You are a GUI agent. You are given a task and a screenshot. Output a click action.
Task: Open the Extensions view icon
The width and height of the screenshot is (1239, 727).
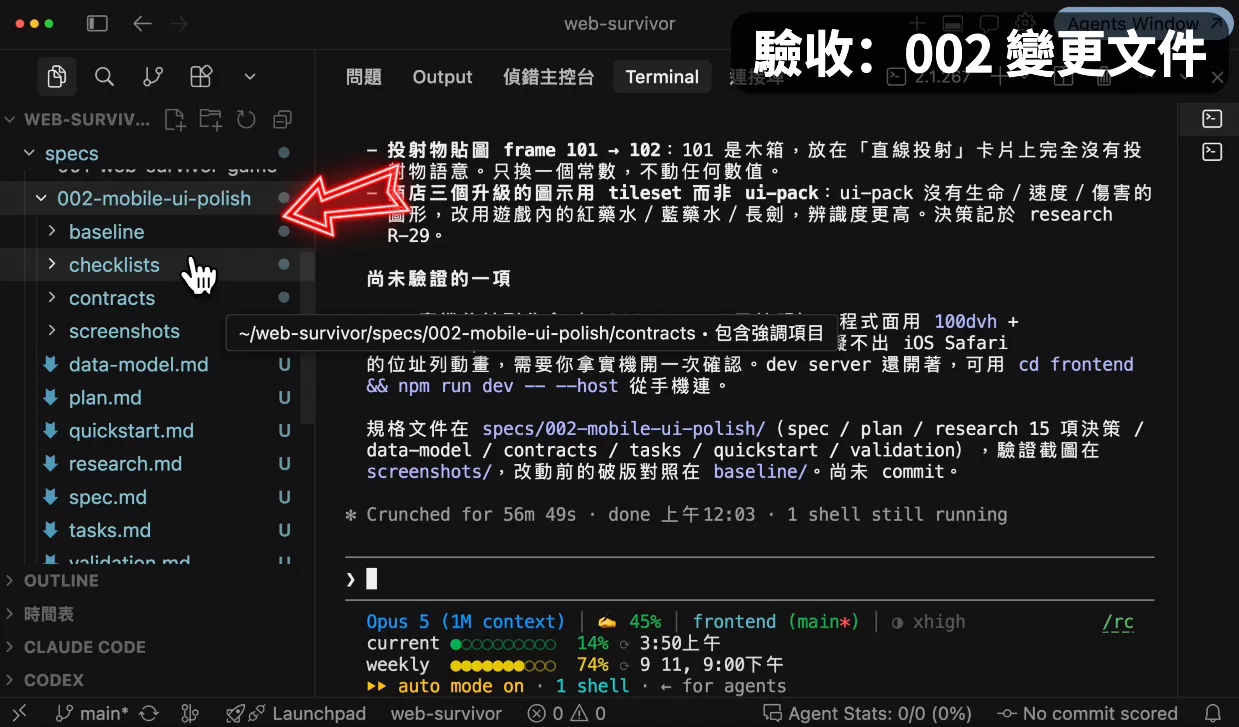click(201, 76)
